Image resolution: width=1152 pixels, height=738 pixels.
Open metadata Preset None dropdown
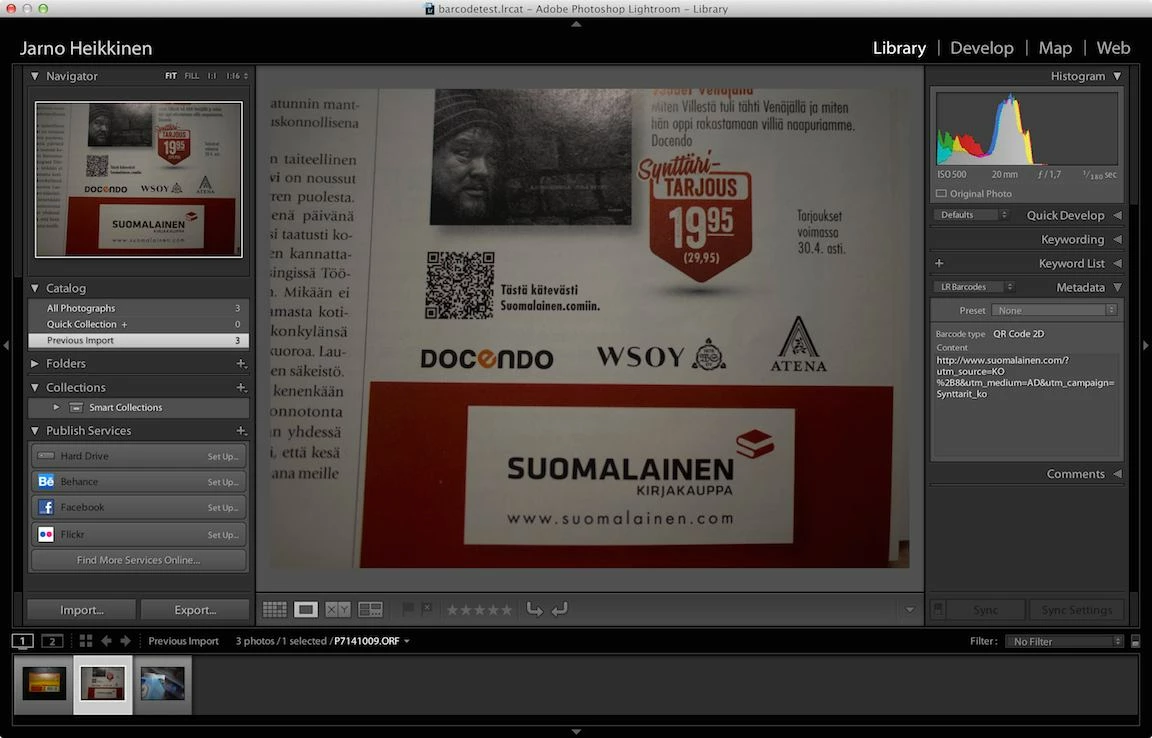(x=1054, y=310)
